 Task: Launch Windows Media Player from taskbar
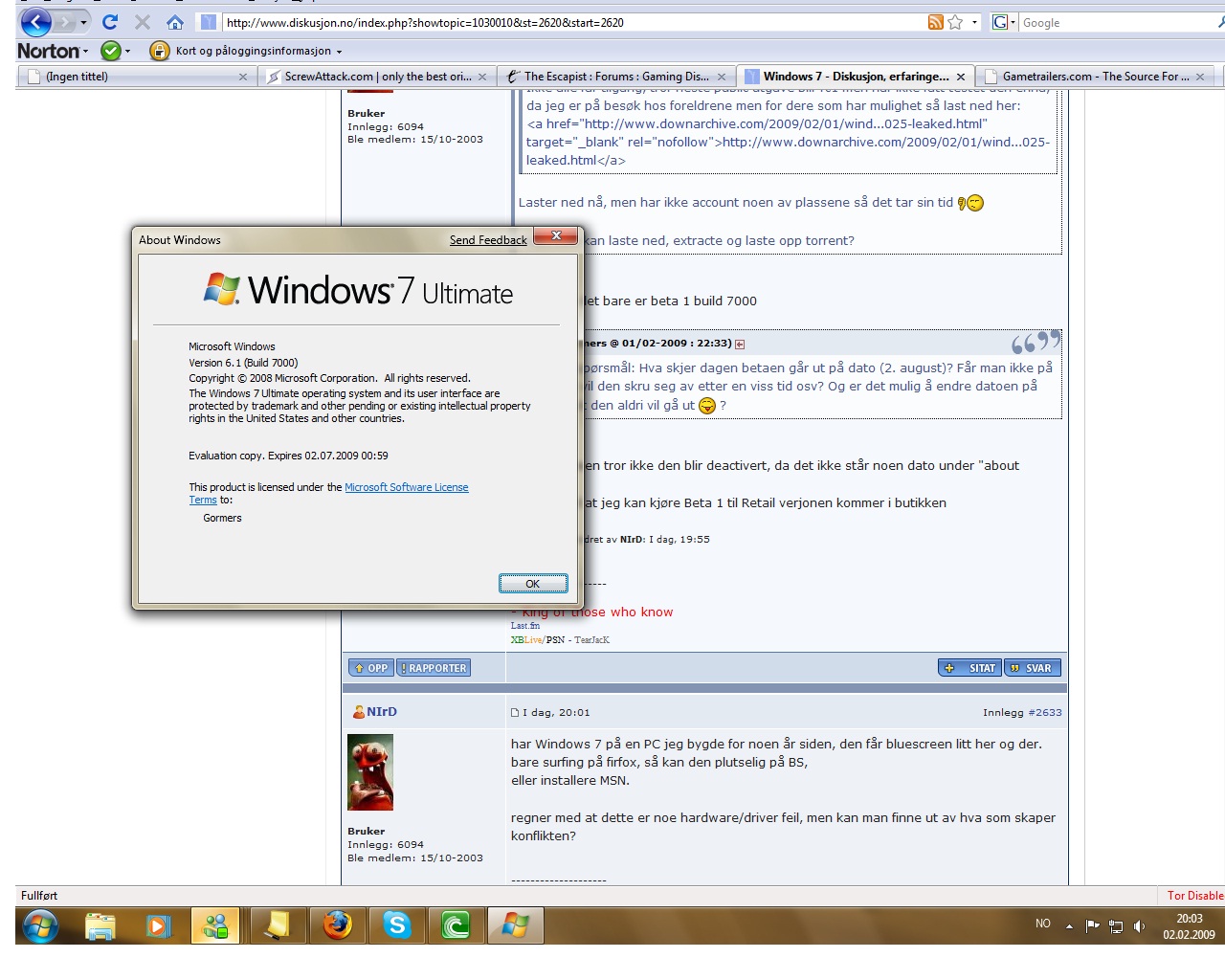(158, 925)
